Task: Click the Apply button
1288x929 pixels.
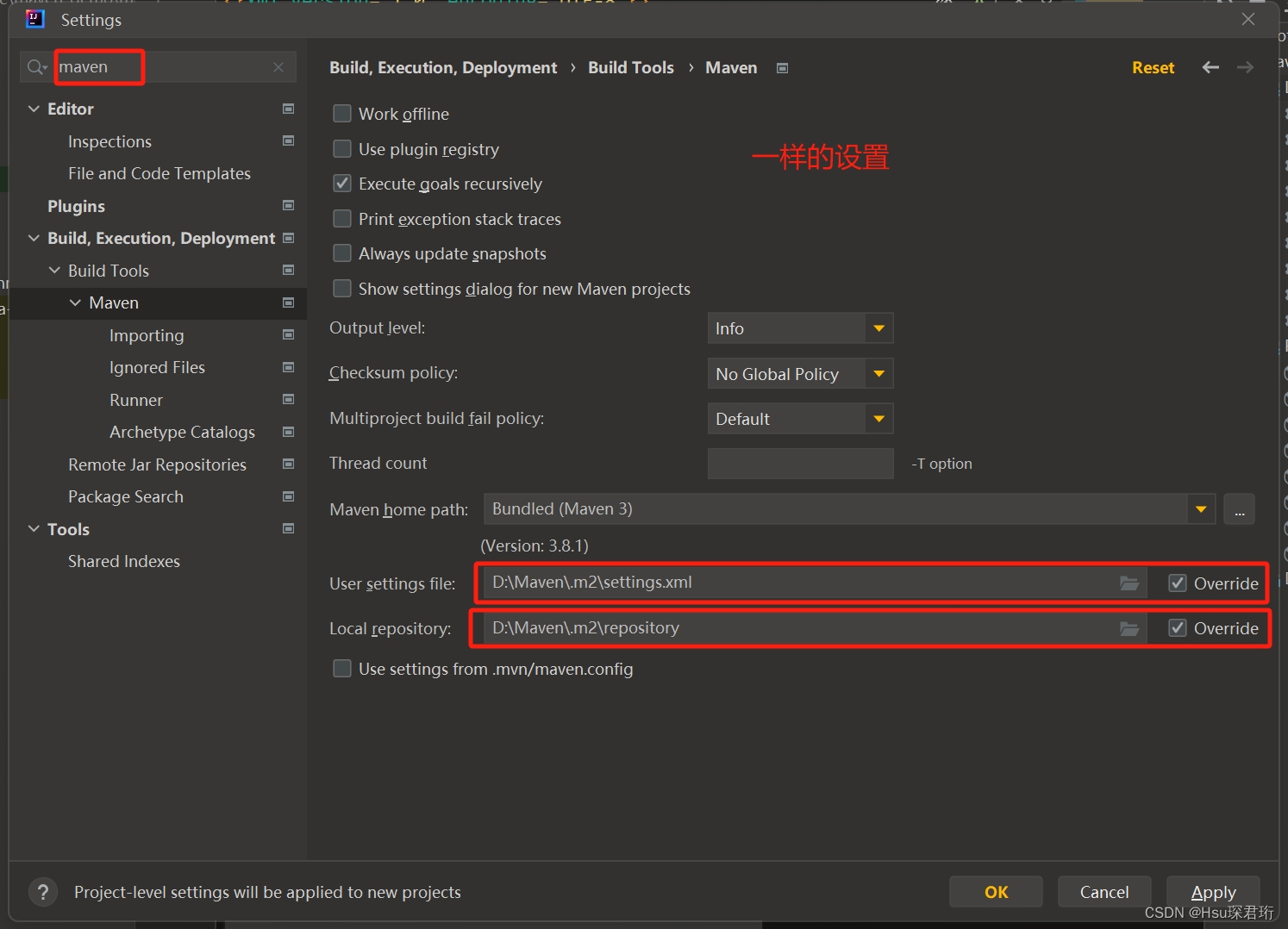Action: point(1213,892)
